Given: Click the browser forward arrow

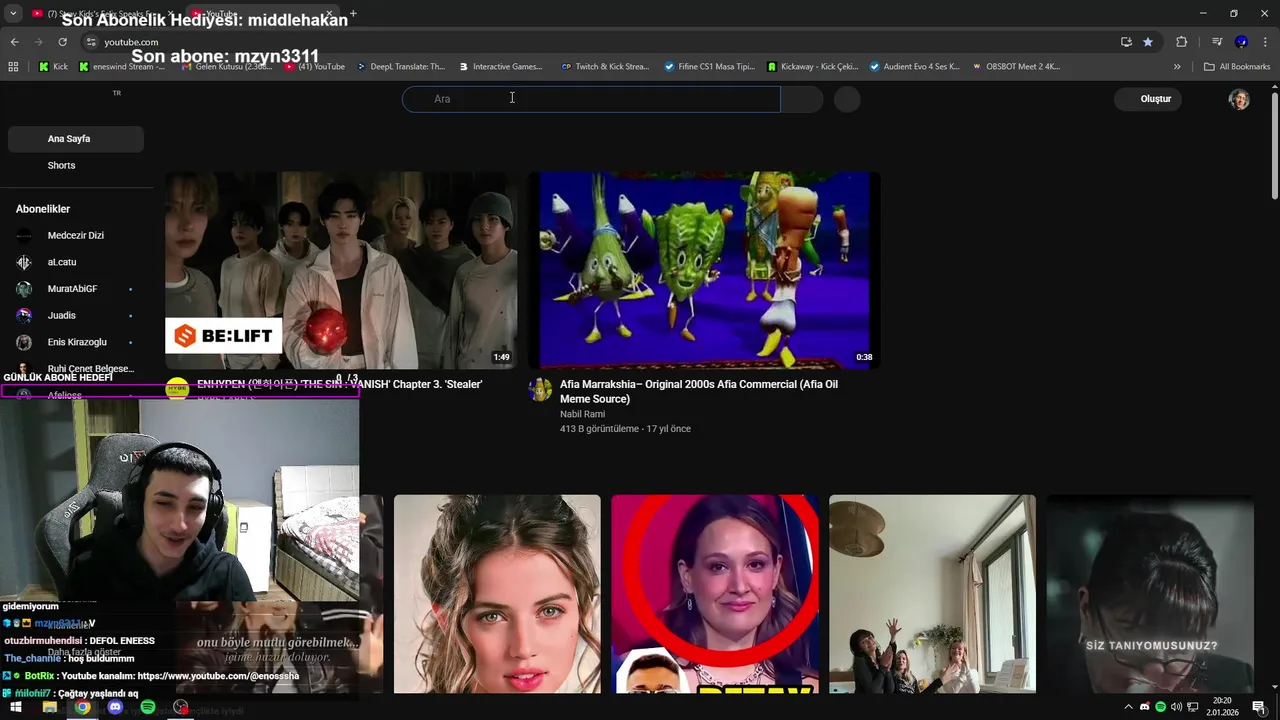Looking at the screenshot, I should (x=38, y=42).
